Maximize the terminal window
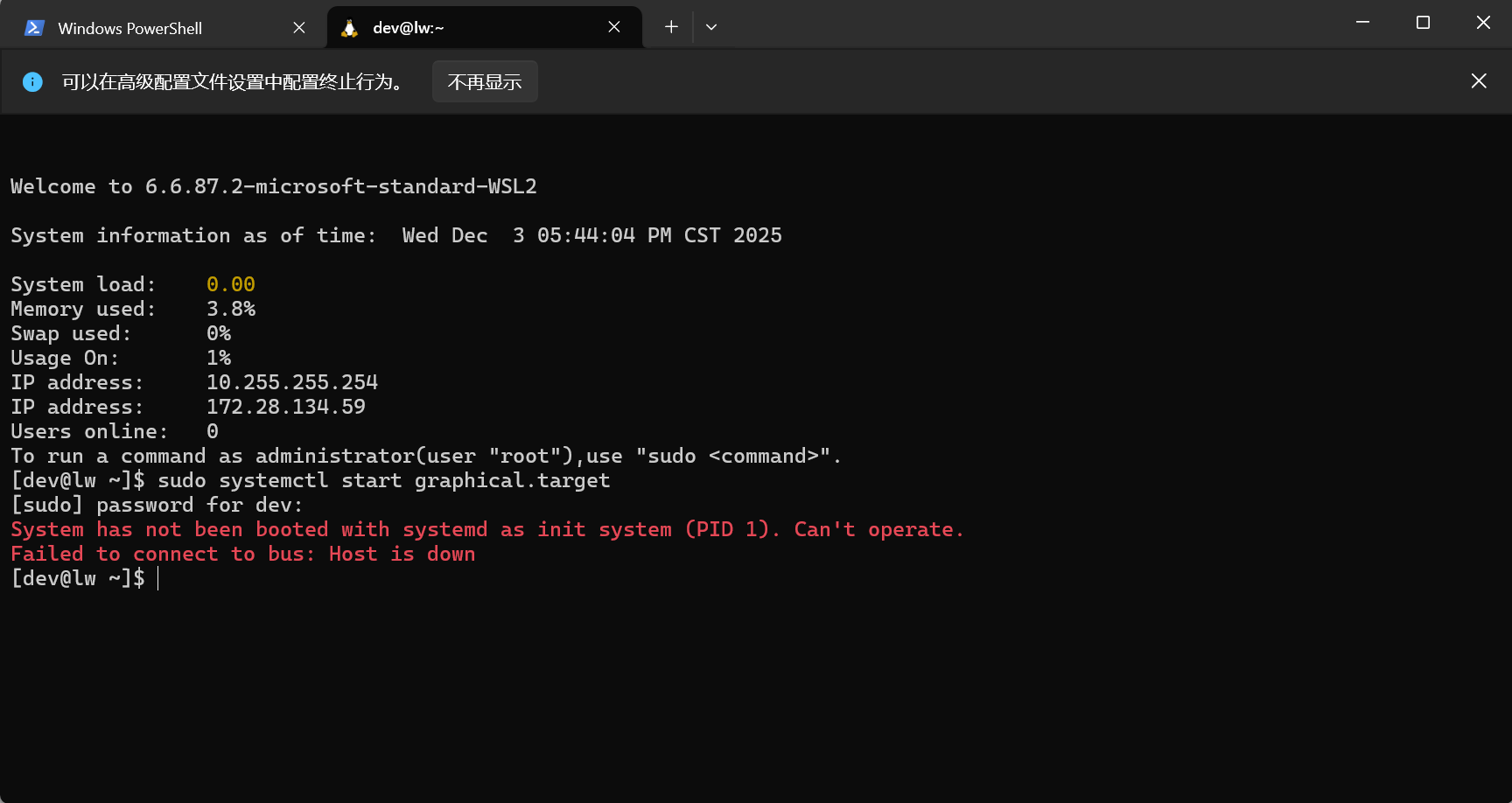This screenshot has height=803, width=1512. 1423,23
